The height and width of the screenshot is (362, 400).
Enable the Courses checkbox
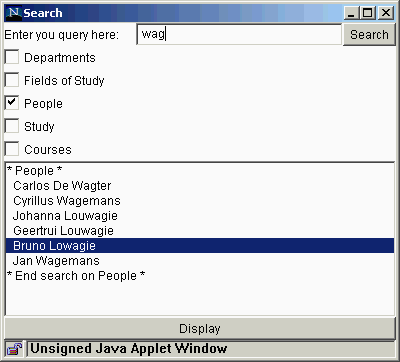12,149
